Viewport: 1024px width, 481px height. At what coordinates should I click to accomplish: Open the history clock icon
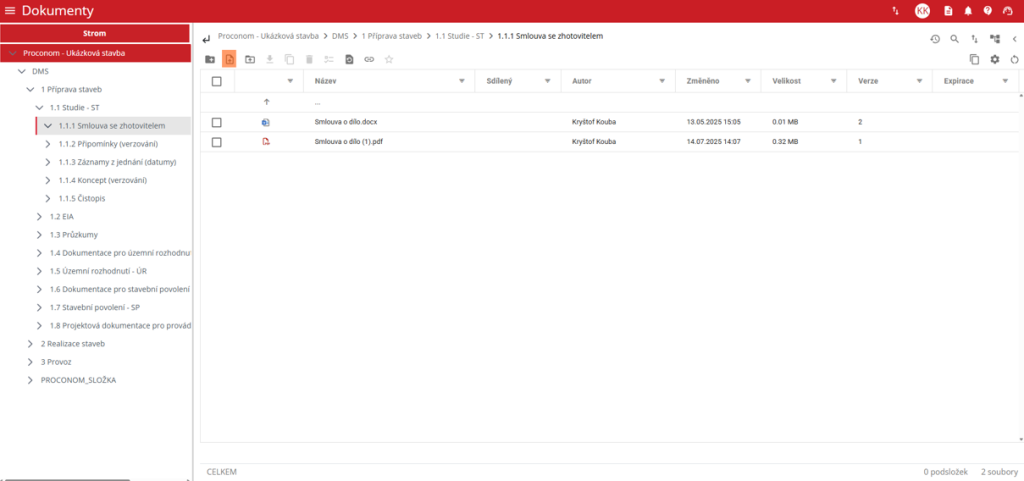click(935, 39)
